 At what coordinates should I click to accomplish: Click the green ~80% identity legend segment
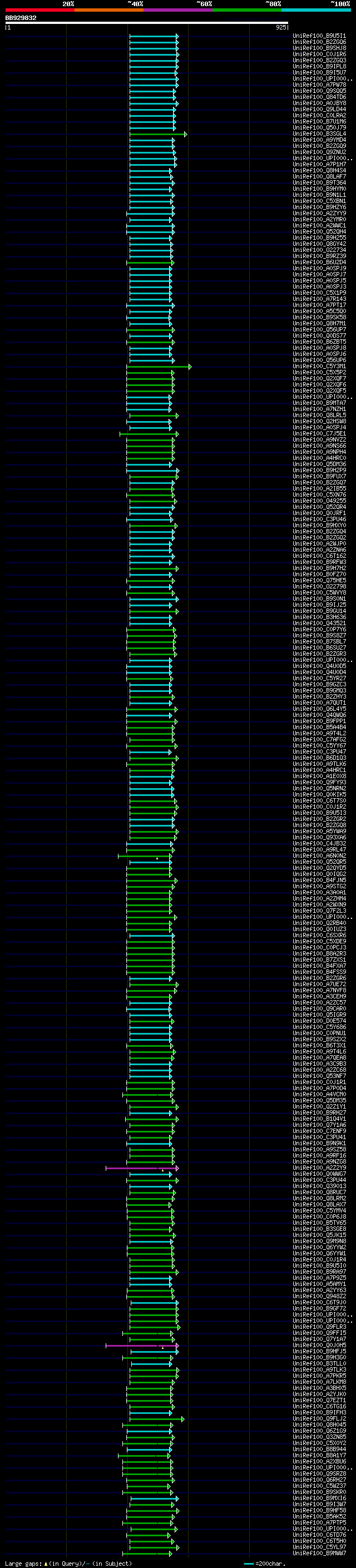click(x=247, y=11)
